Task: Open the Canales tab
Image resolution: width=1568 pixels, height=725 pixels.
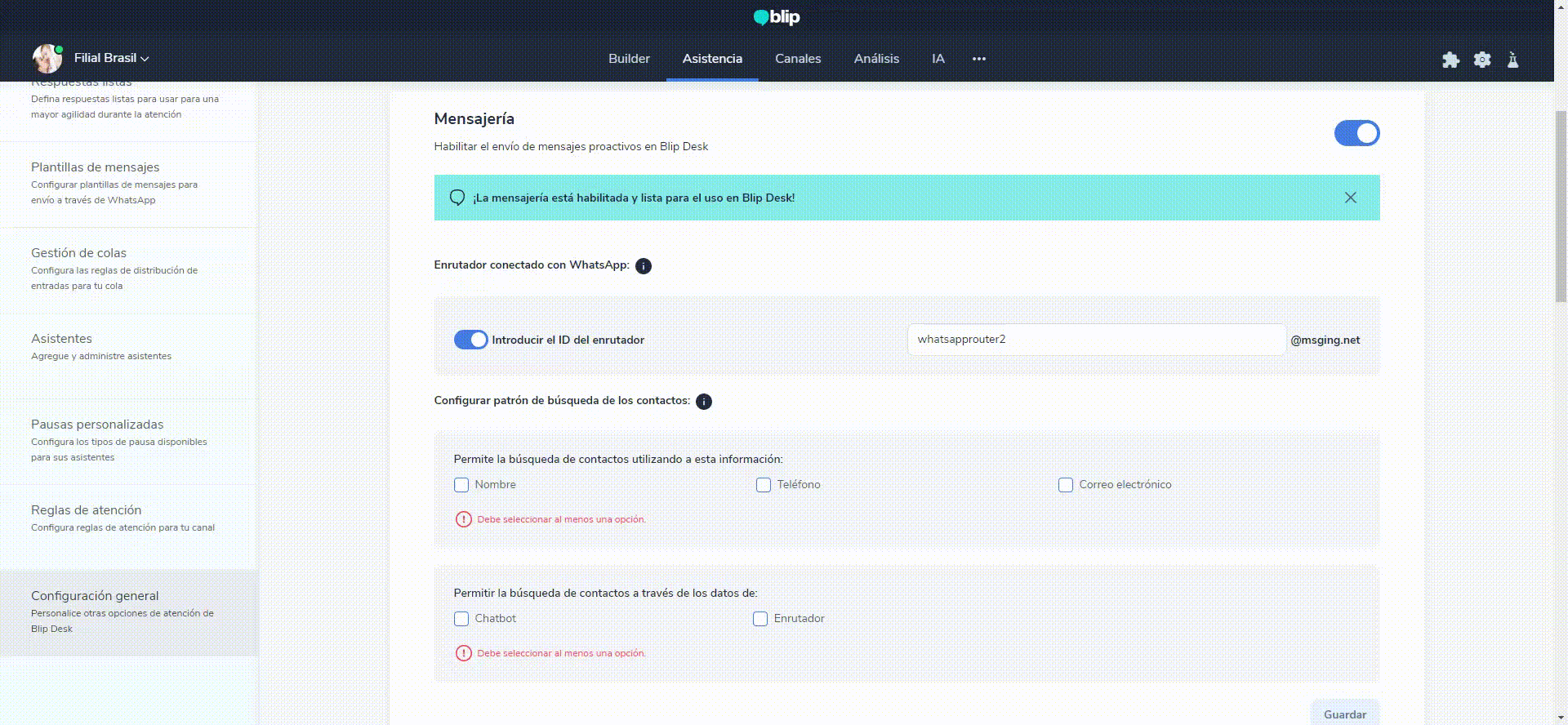Action: [x=798, y=59]
